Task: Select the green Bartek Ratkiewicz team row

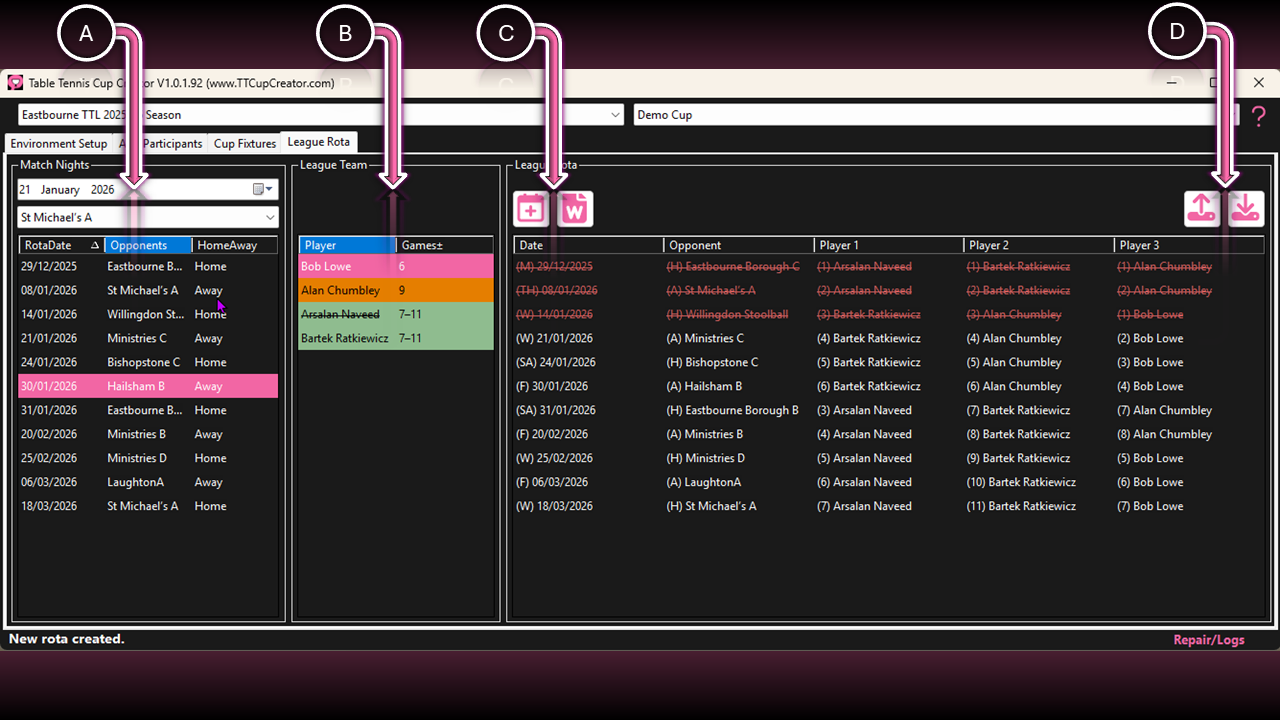Action: pos(396,338)
